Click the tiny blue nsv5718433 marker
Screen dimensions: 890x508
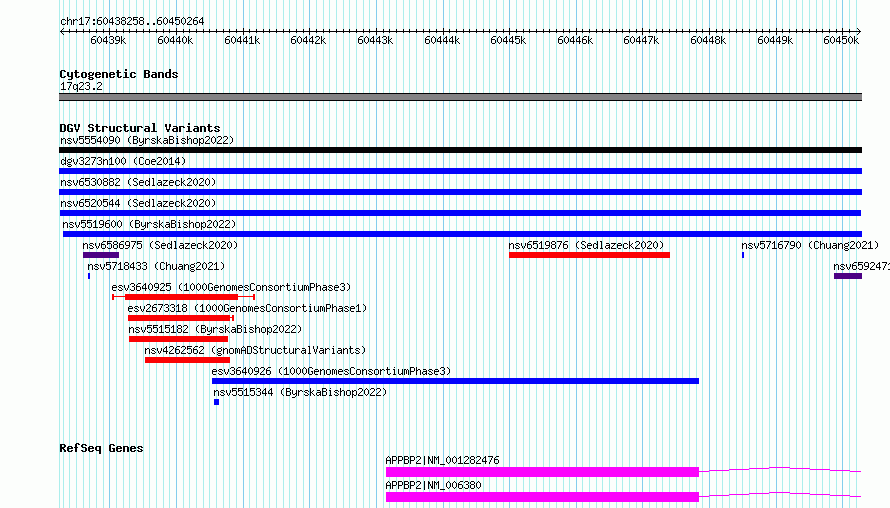pyautogui.click(x=89, y=276)
